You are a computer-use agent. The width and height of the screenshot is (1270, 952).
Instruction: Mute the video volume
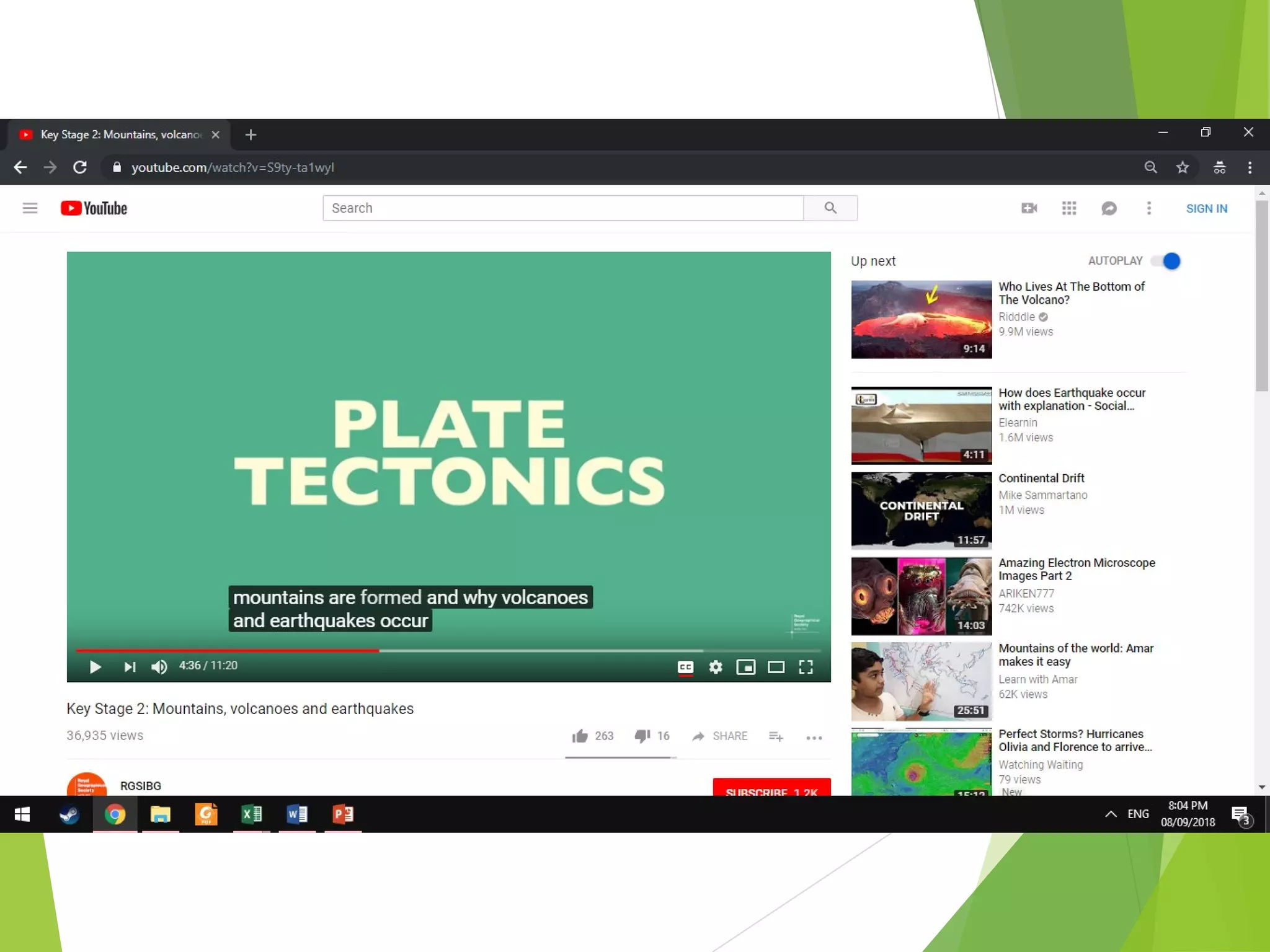tap(159, 667)
